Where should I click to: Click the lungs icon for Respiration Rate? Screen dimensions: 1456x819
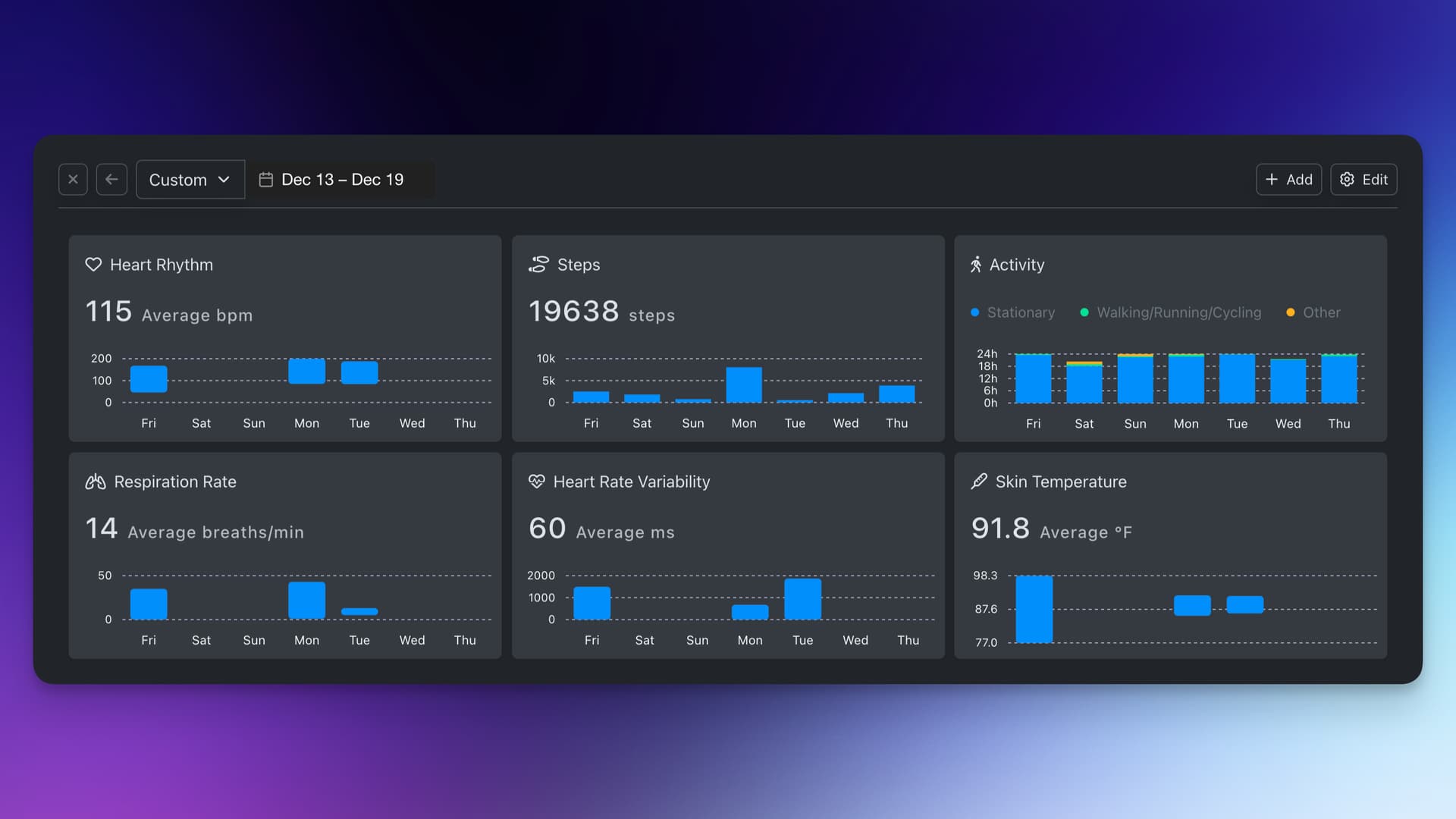point(96,482)
